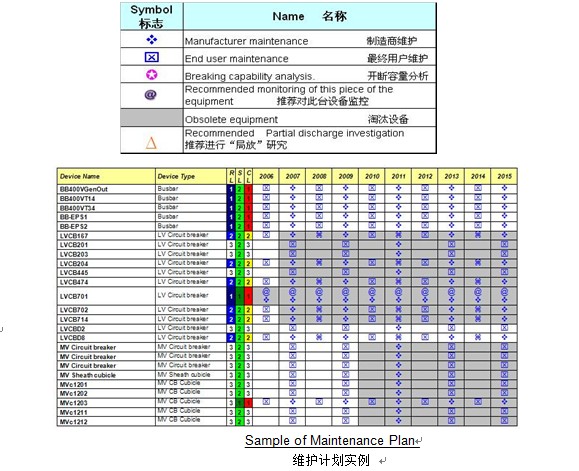Select the BB-EPS1 device name cell
579x471 pixels.
click(106, 217)
